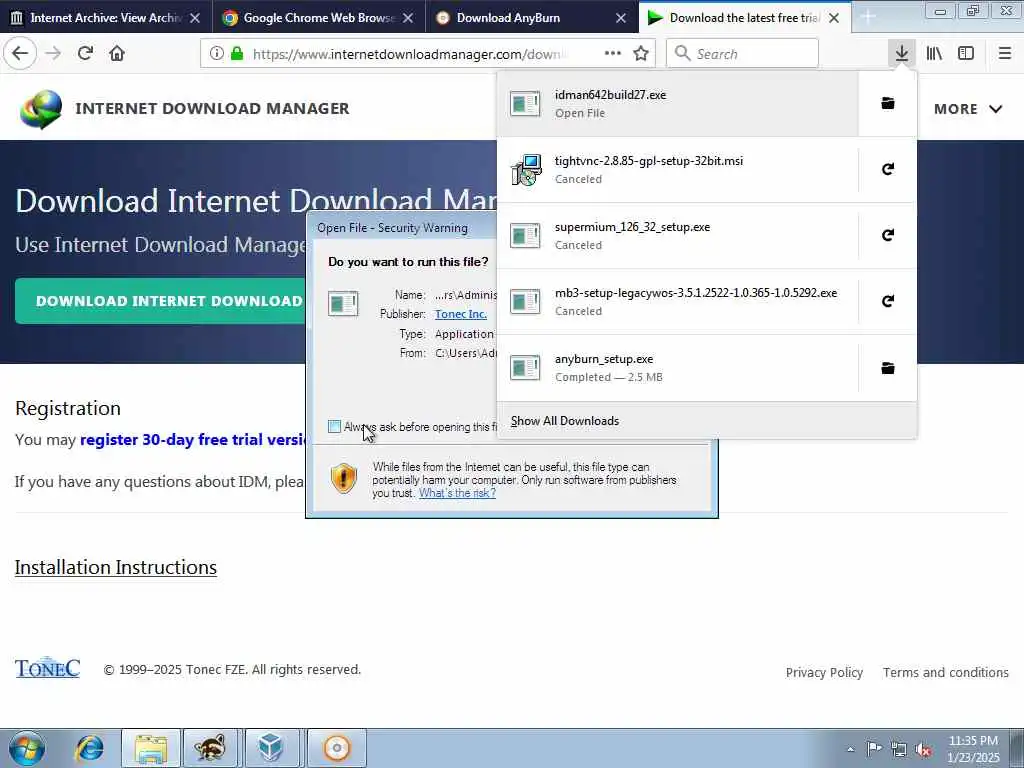This screenshot has width=1024, height=768.
Task: Go back using the browser back arrow
Action: [20, 54]
